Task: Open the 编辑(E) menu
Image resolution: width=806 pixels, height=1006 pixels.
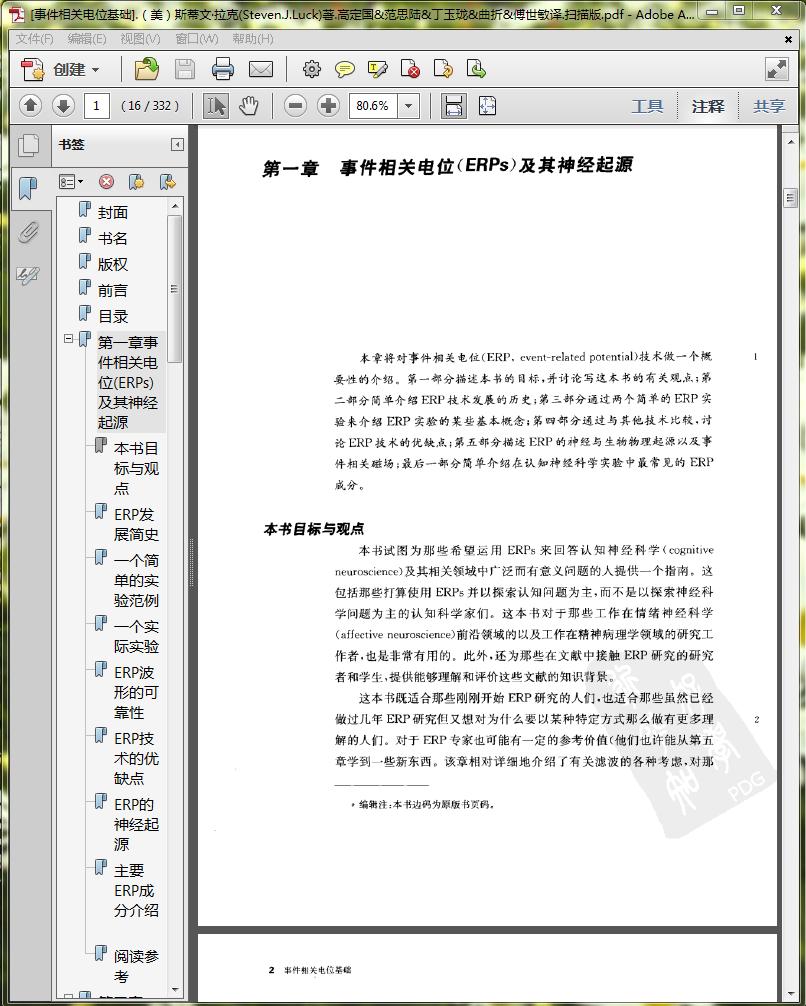Action: click(87, 38)
